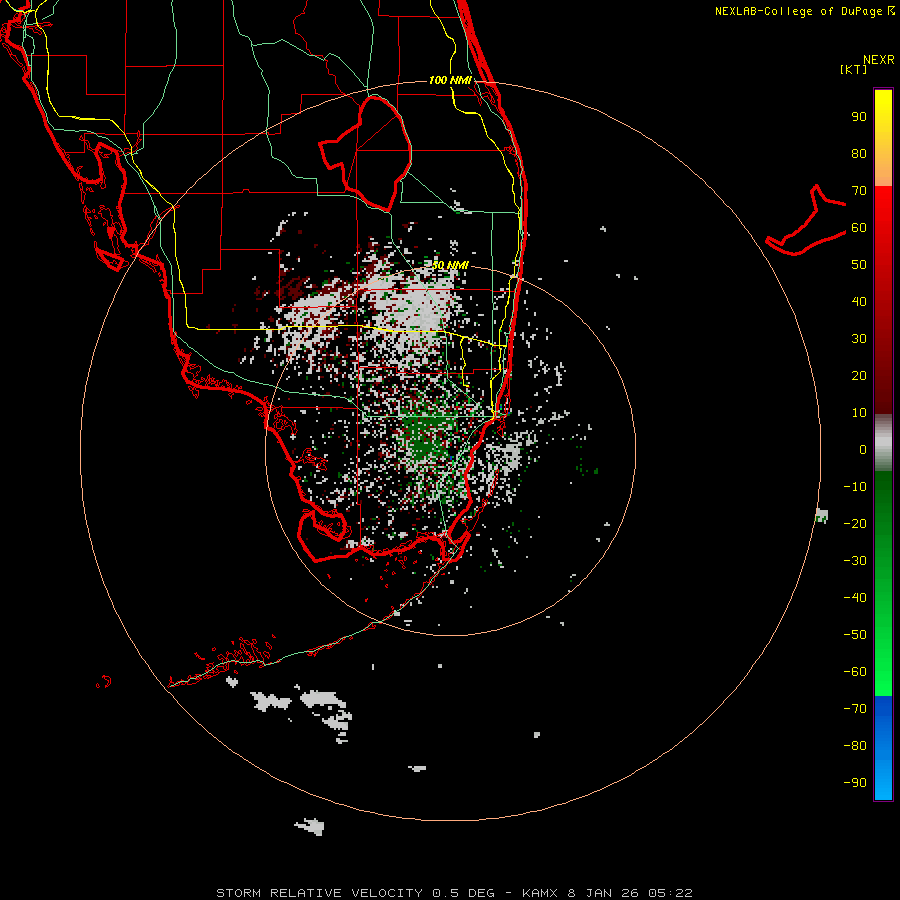Click the -70 value on the velocity scale

855,709
